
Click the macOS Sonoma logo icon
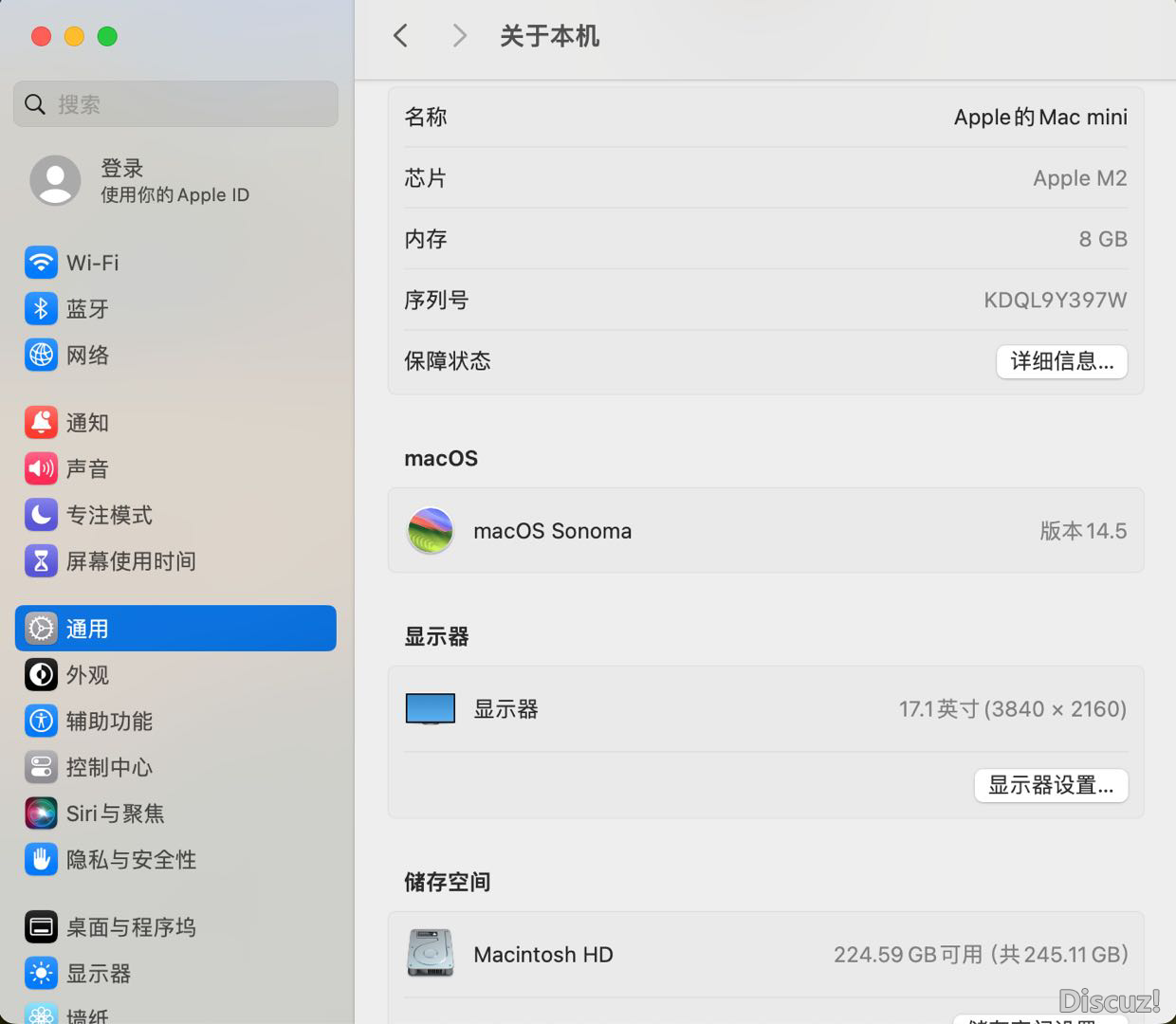pyautogui.click(x=430, y=531)
